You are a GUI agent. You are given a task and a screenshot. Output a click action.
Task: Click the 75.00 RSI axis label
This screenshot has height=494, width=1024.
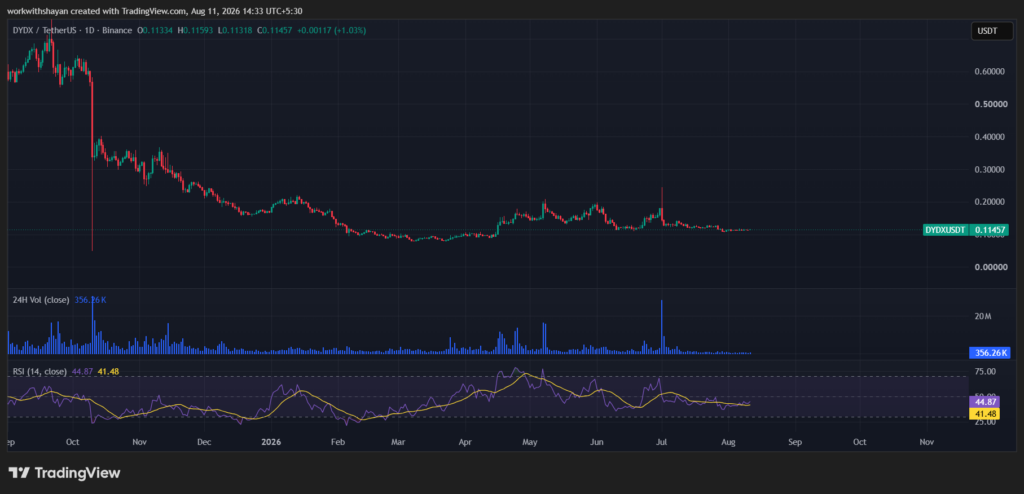985,372
